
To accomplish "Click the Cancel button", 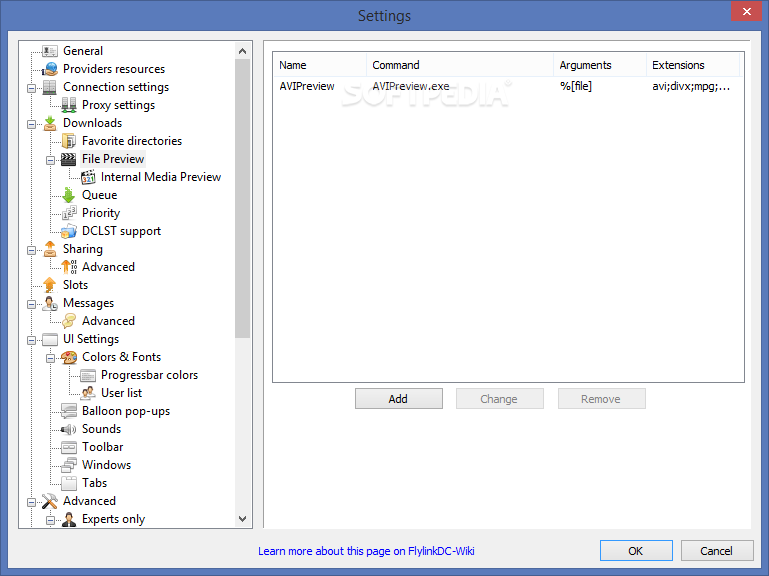I will (x=717, y=550).
